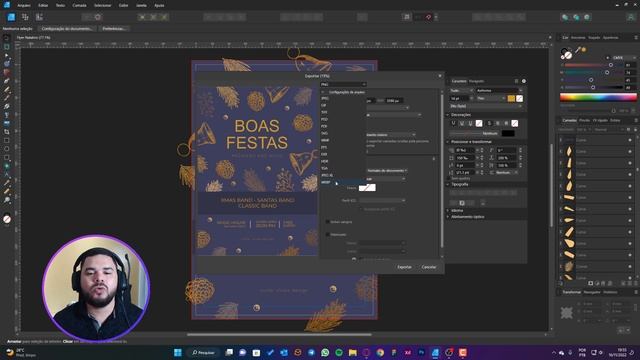Switch to the Export persona
The width and height of the screenshot is (640, 360).
tap(39, 17)
